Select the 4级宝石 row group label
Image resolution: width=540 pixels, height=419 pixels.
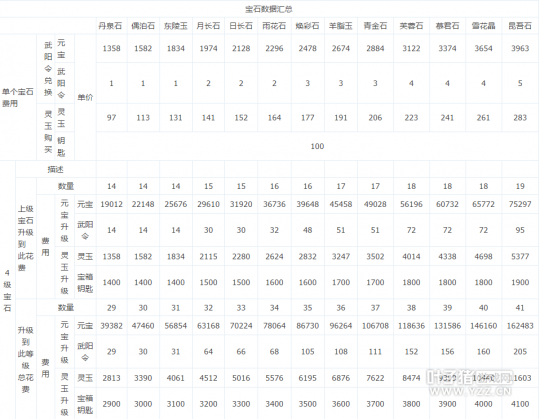[x=7, y=290]
